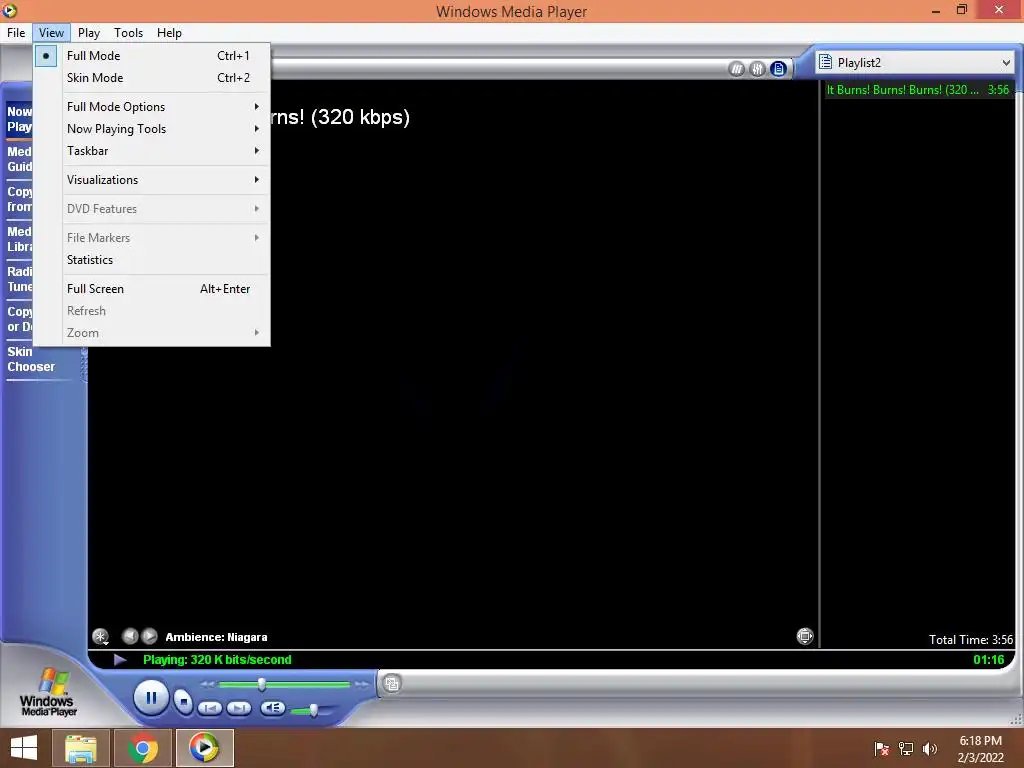Click the volume slider thumb
This screenshot has width=1024, height=768.
[314, 710]
